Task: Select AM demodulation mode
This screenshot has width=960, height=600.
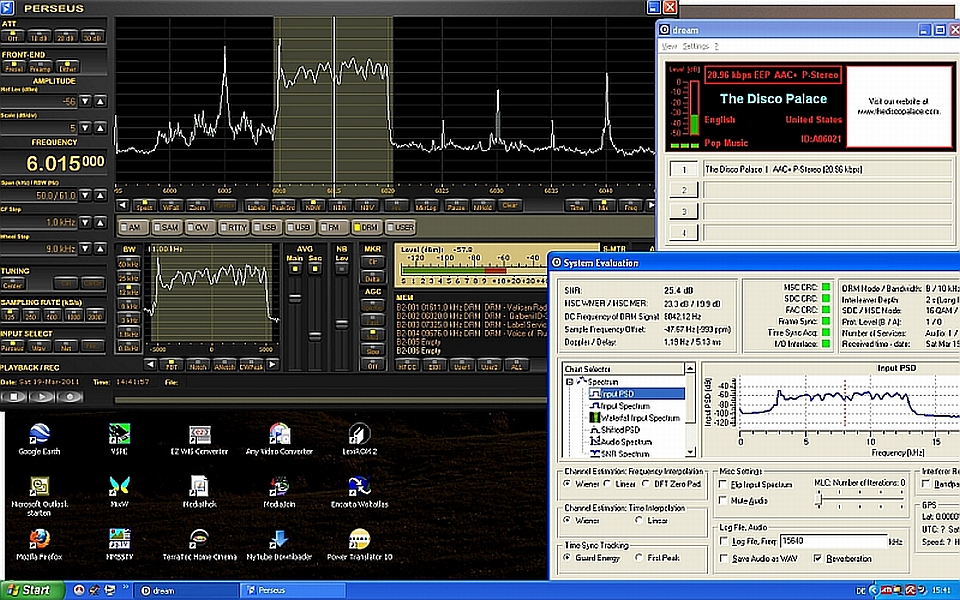Action: (131, 227)
